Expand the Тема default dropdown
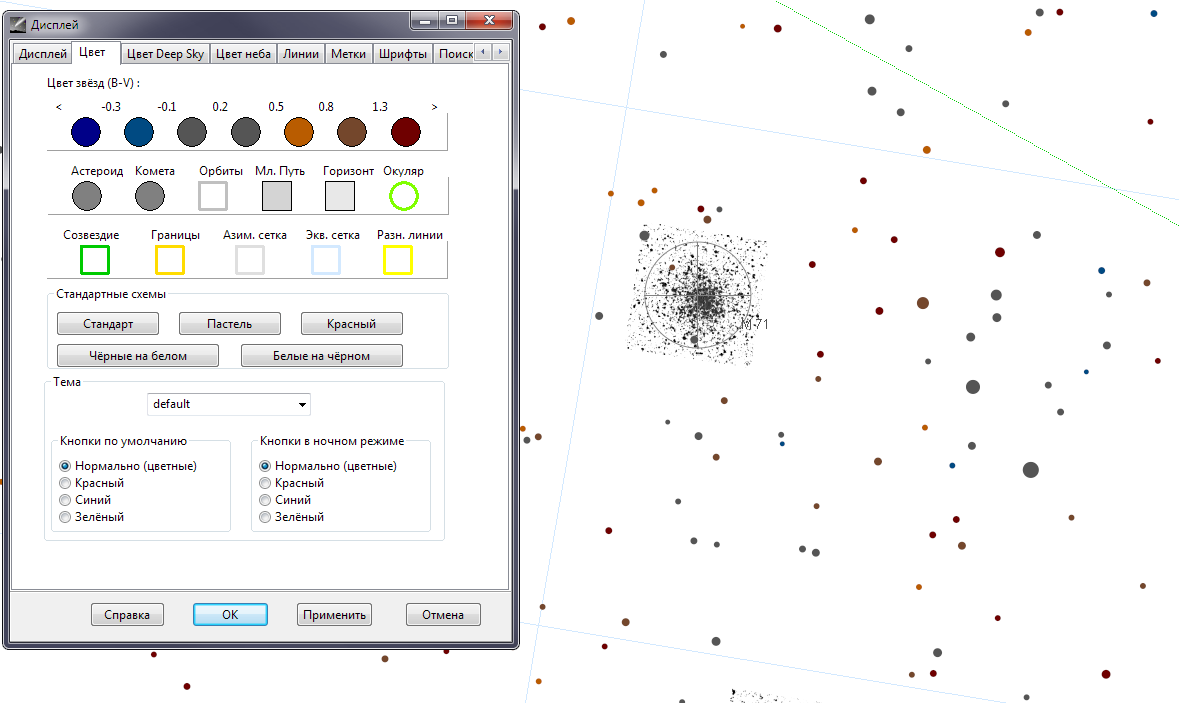Viewport: 1179px width, 703px height. point(229,404)
